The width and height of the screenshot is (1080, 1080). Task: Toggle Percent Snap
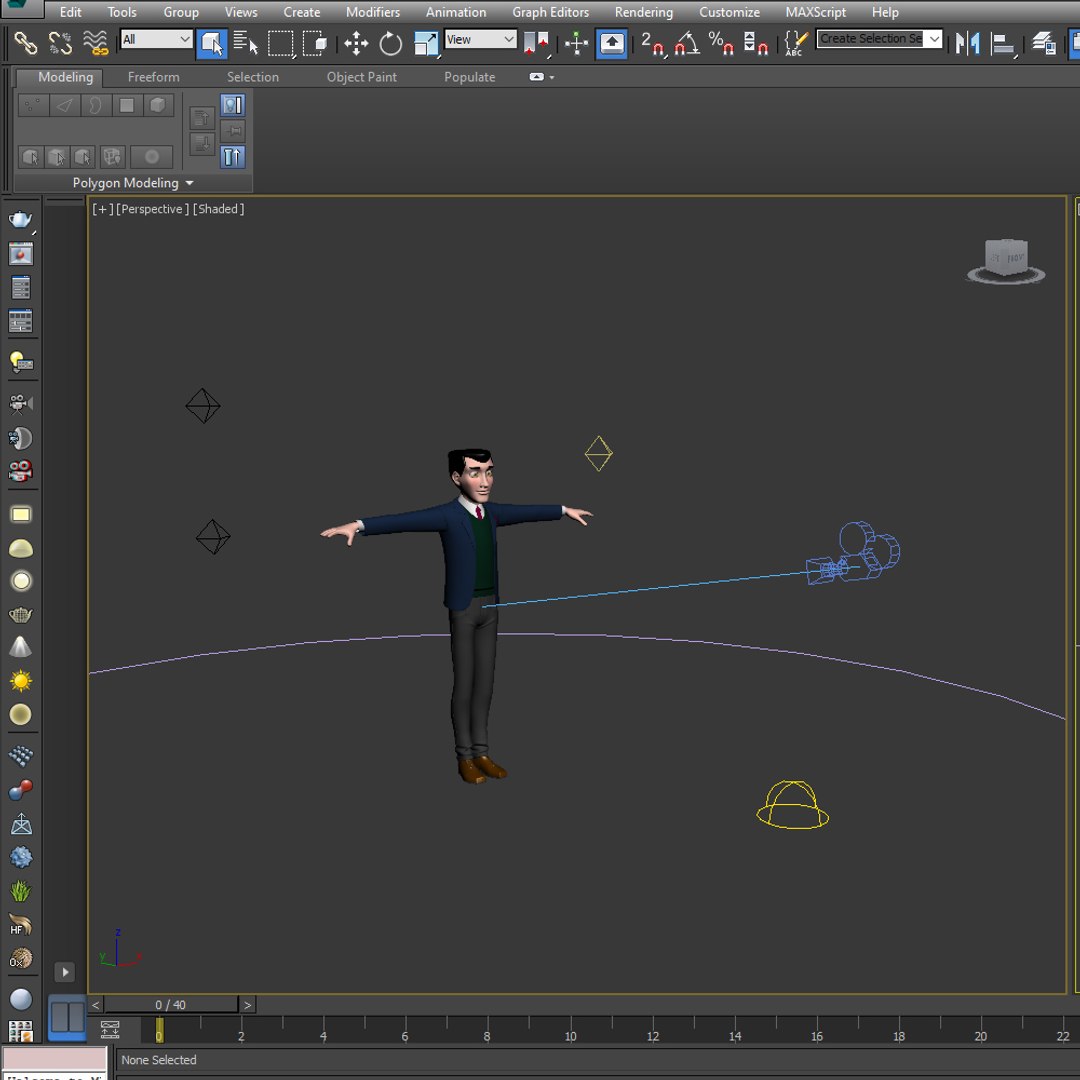[720, 43]
